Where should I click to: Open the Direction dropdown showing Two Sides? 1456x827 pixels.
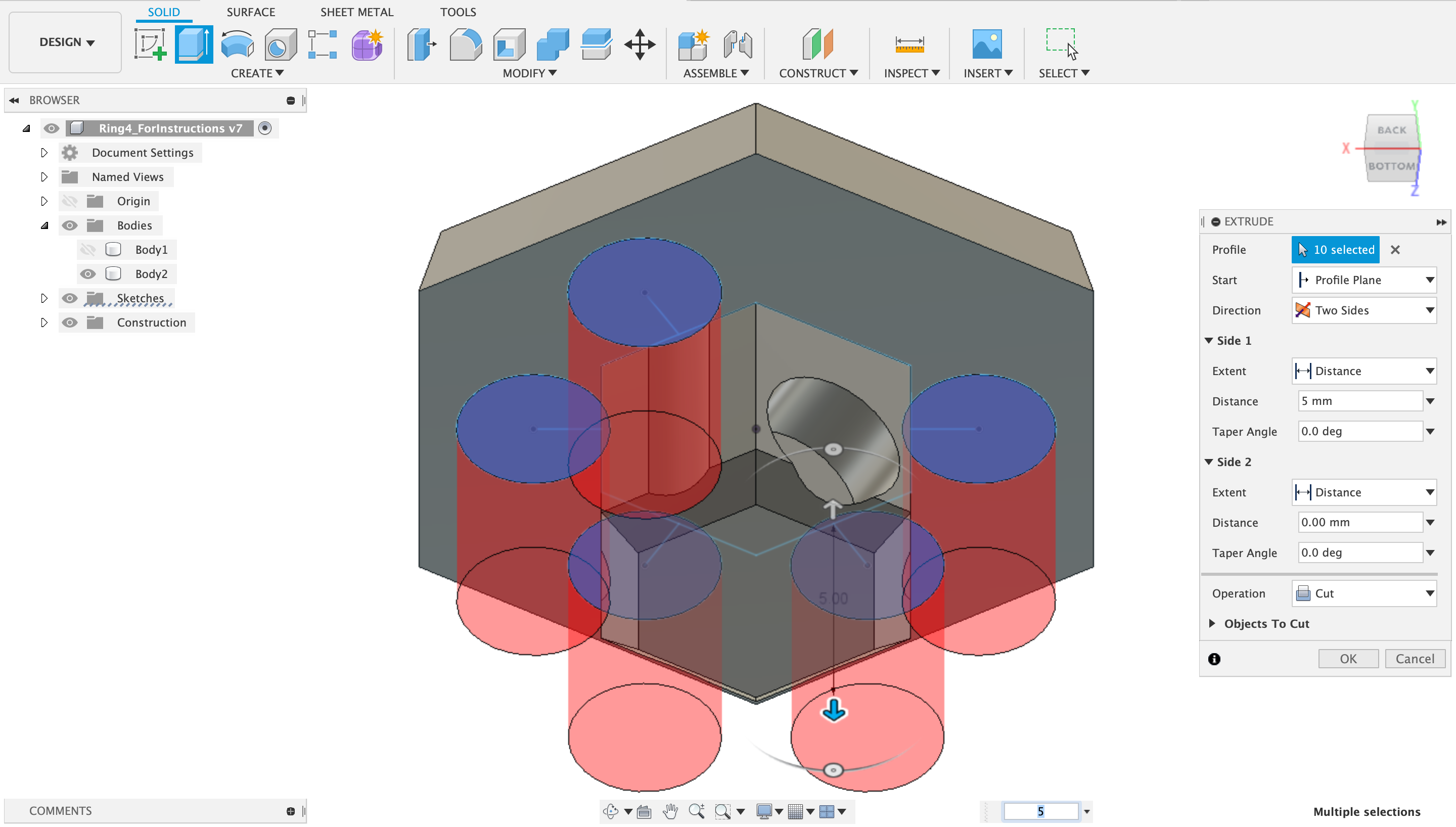click(x=1363, y=311)
